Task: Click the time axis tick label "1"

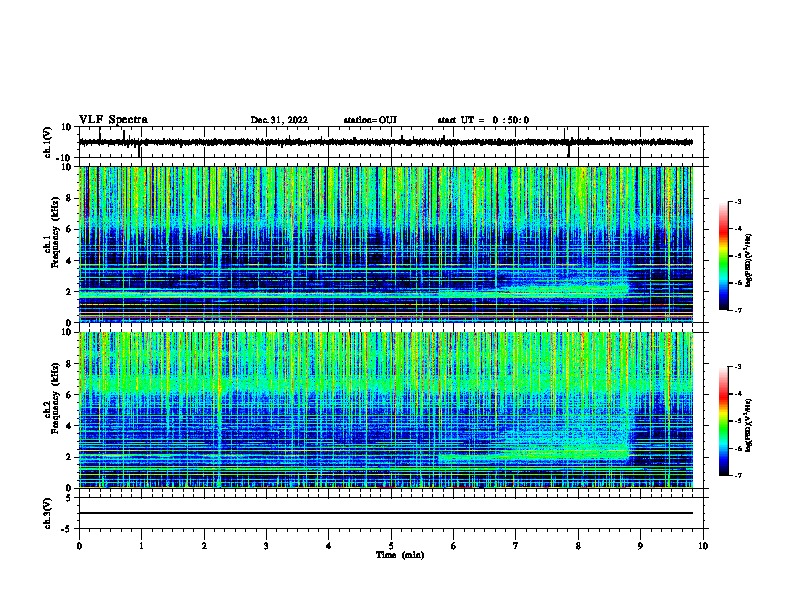Action: [x=141, y=546]
